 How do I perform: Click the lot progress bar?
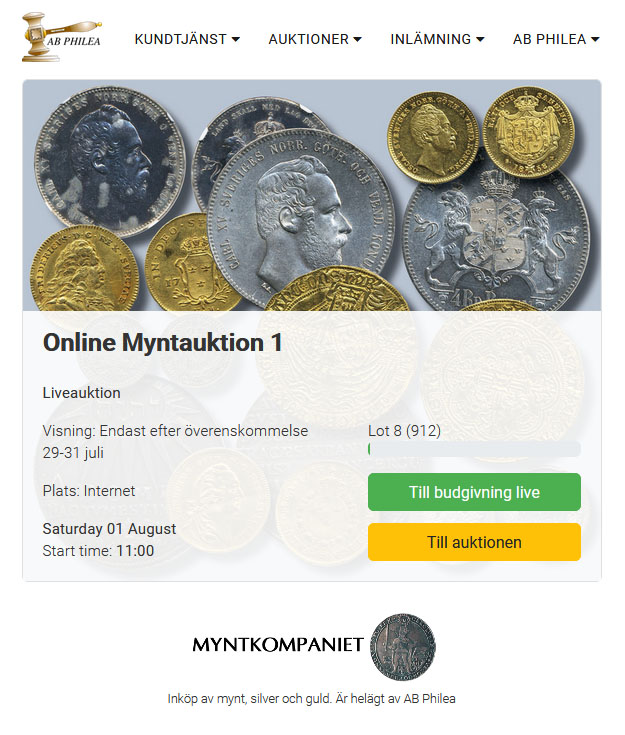point(474,449)
